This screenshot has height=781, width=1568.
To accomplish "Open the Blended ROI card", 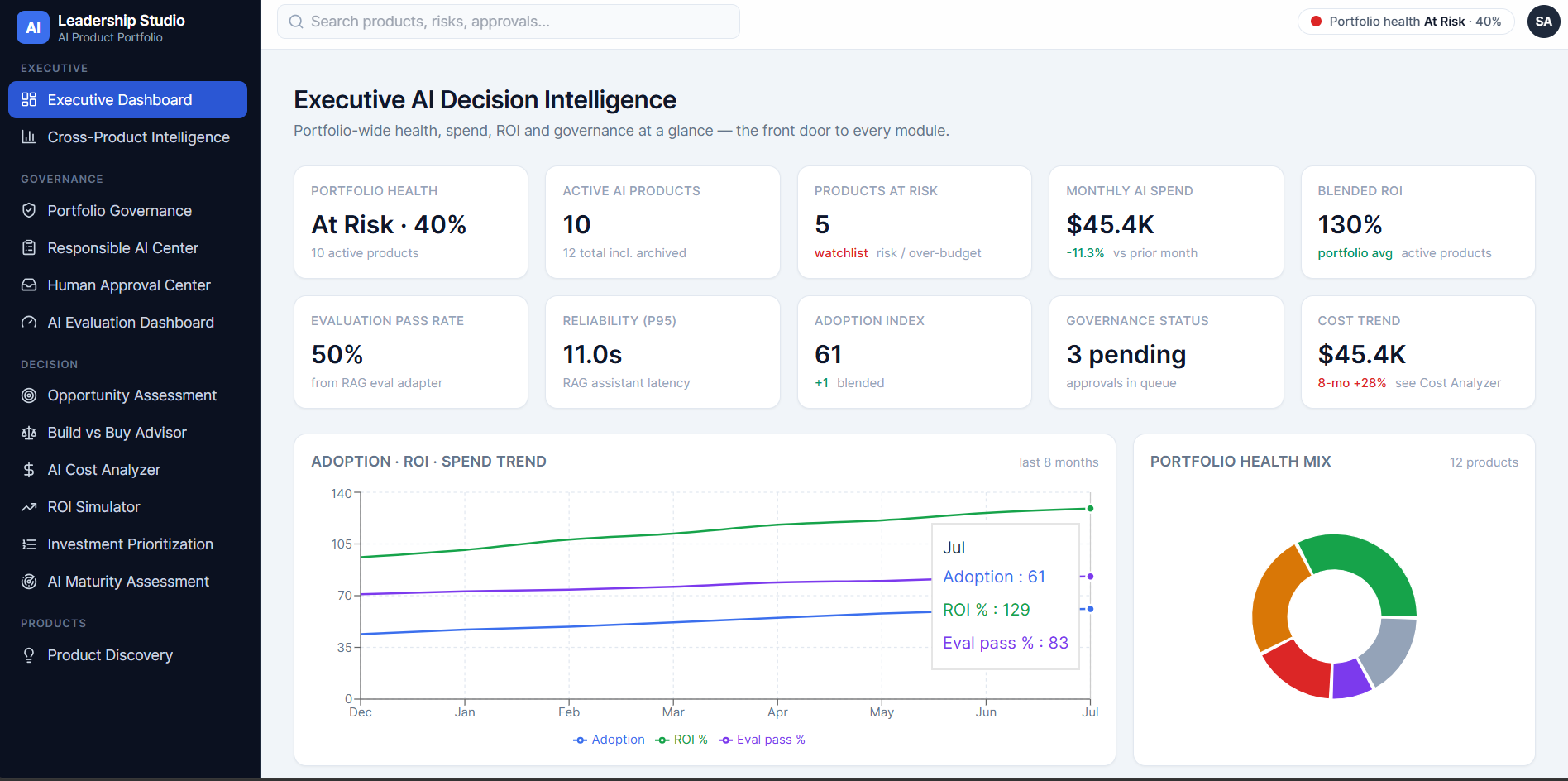I will [x=1417, y=223].
